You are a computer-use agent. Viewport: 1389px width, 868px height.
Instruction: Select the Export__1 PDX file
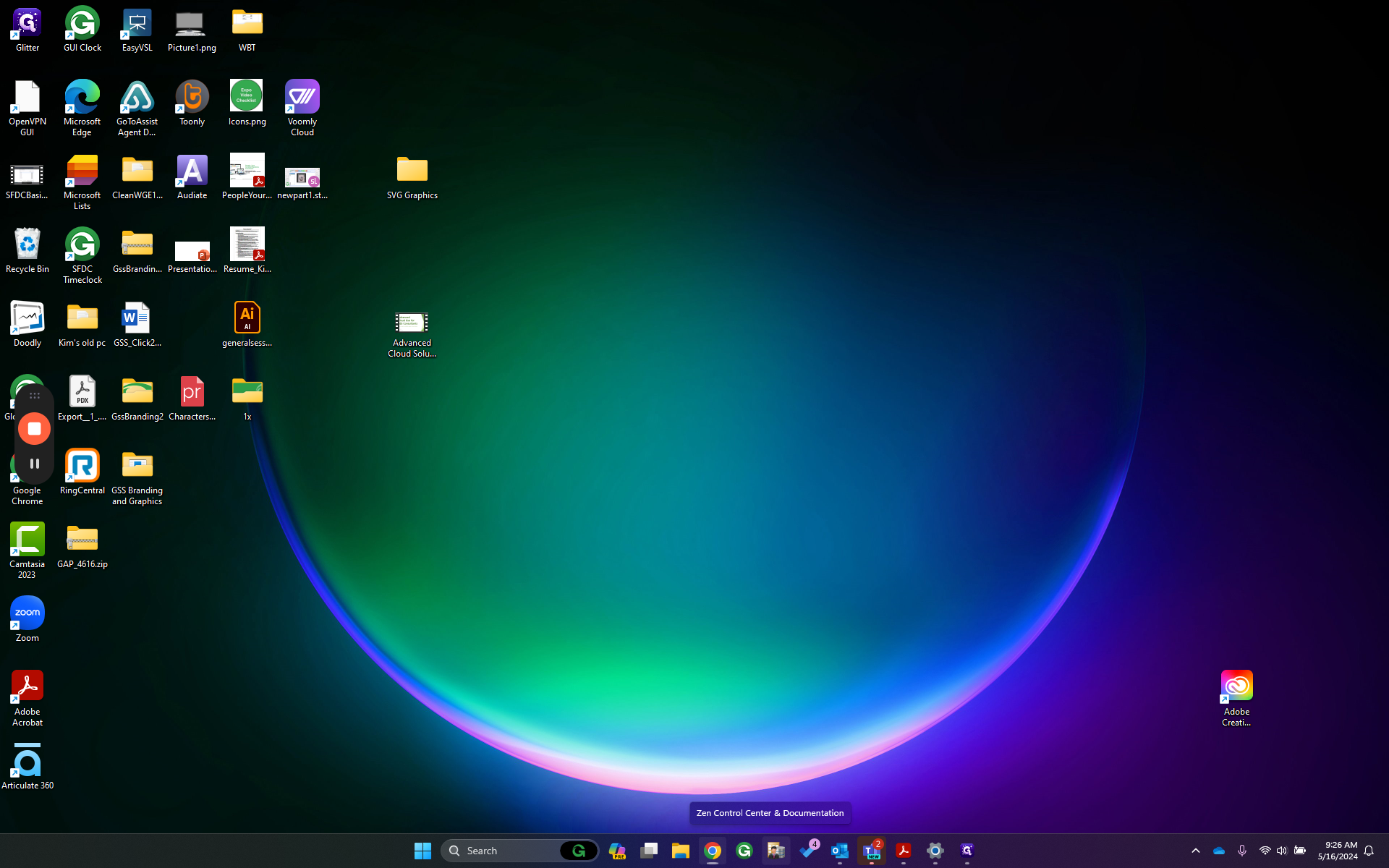(82, 399)
